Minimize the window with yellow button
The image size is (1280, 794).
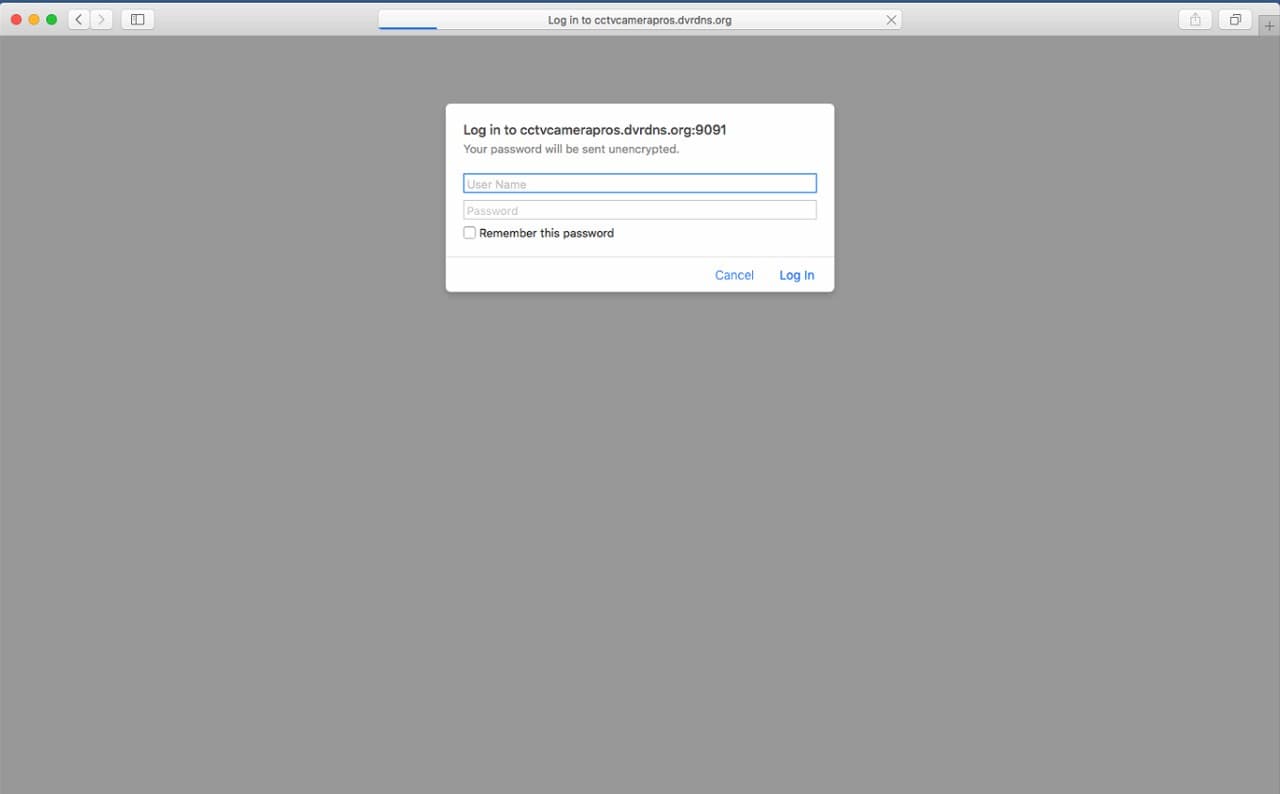[x=34, y=19]
